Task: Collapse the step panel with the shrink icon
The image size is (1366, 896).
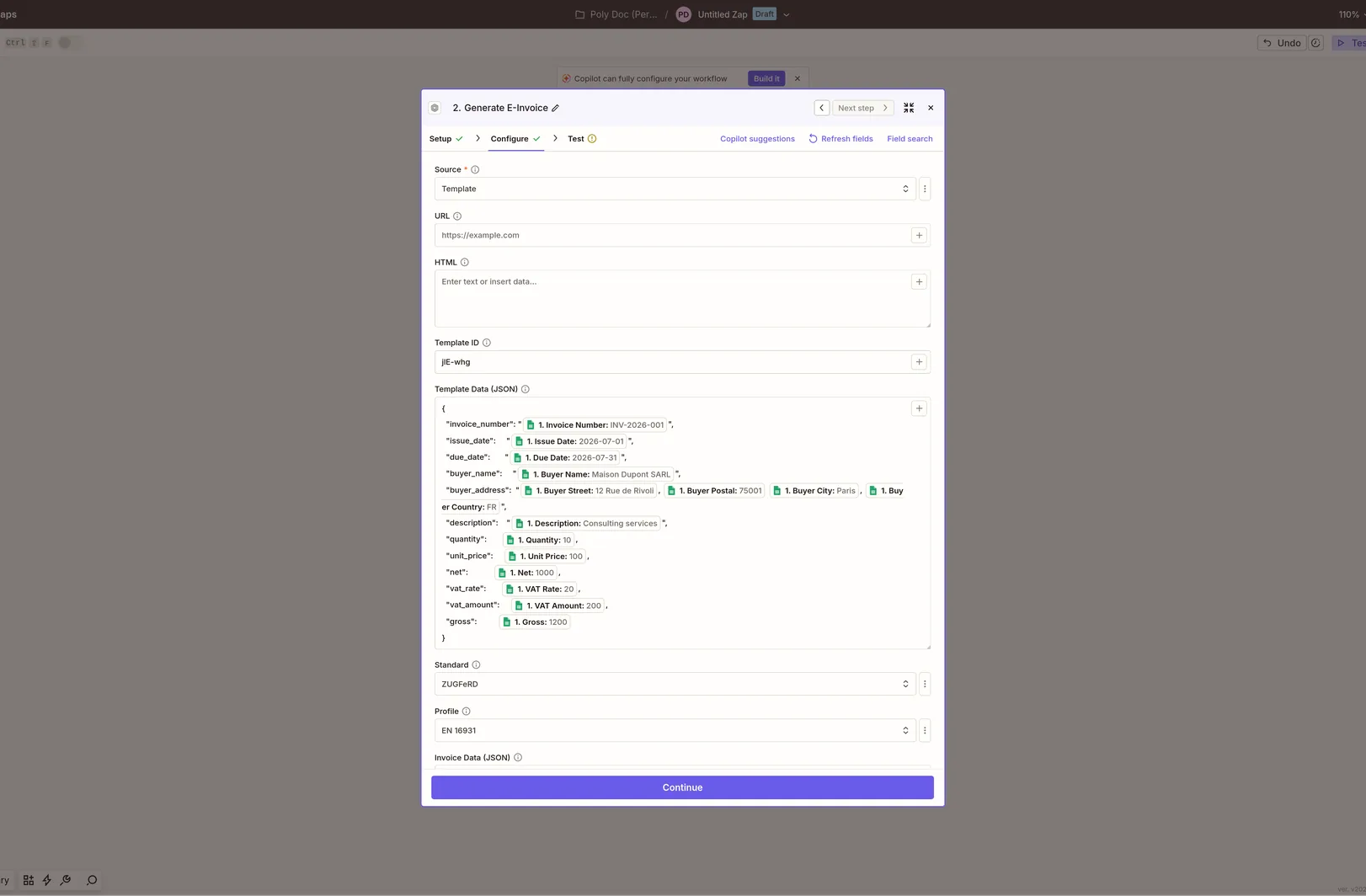Action: [909, 108]
